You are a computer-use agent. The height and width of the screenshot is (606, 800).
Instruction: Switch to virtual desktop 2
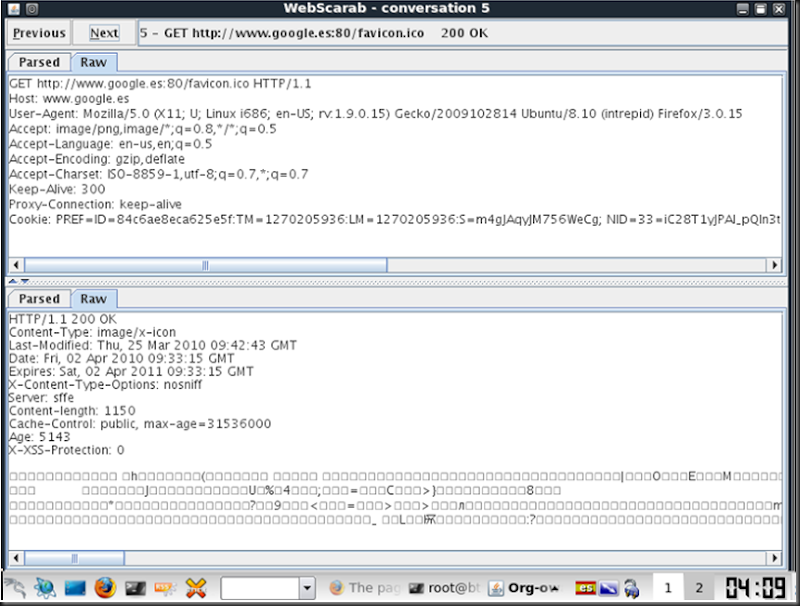point(699,588)
